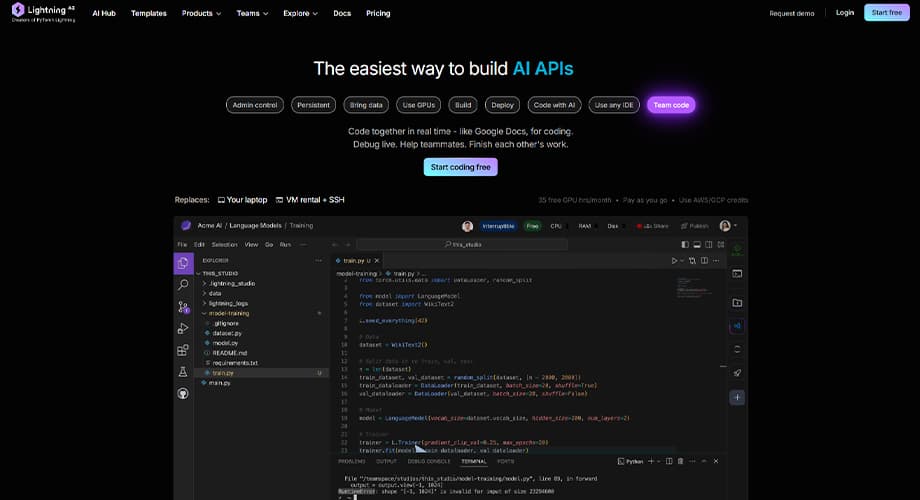Click the folder icon in the right sidebar
The width and height of the screenshot is (920, 500).
pyautogui.click(x=738, y=303)
